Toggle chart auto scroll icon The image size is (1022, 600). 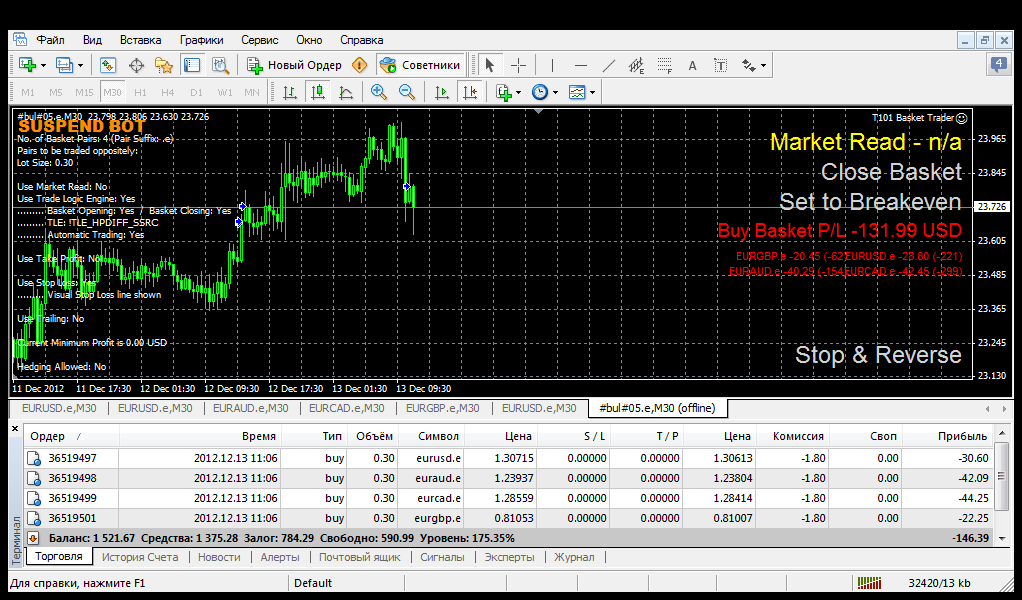441,93
